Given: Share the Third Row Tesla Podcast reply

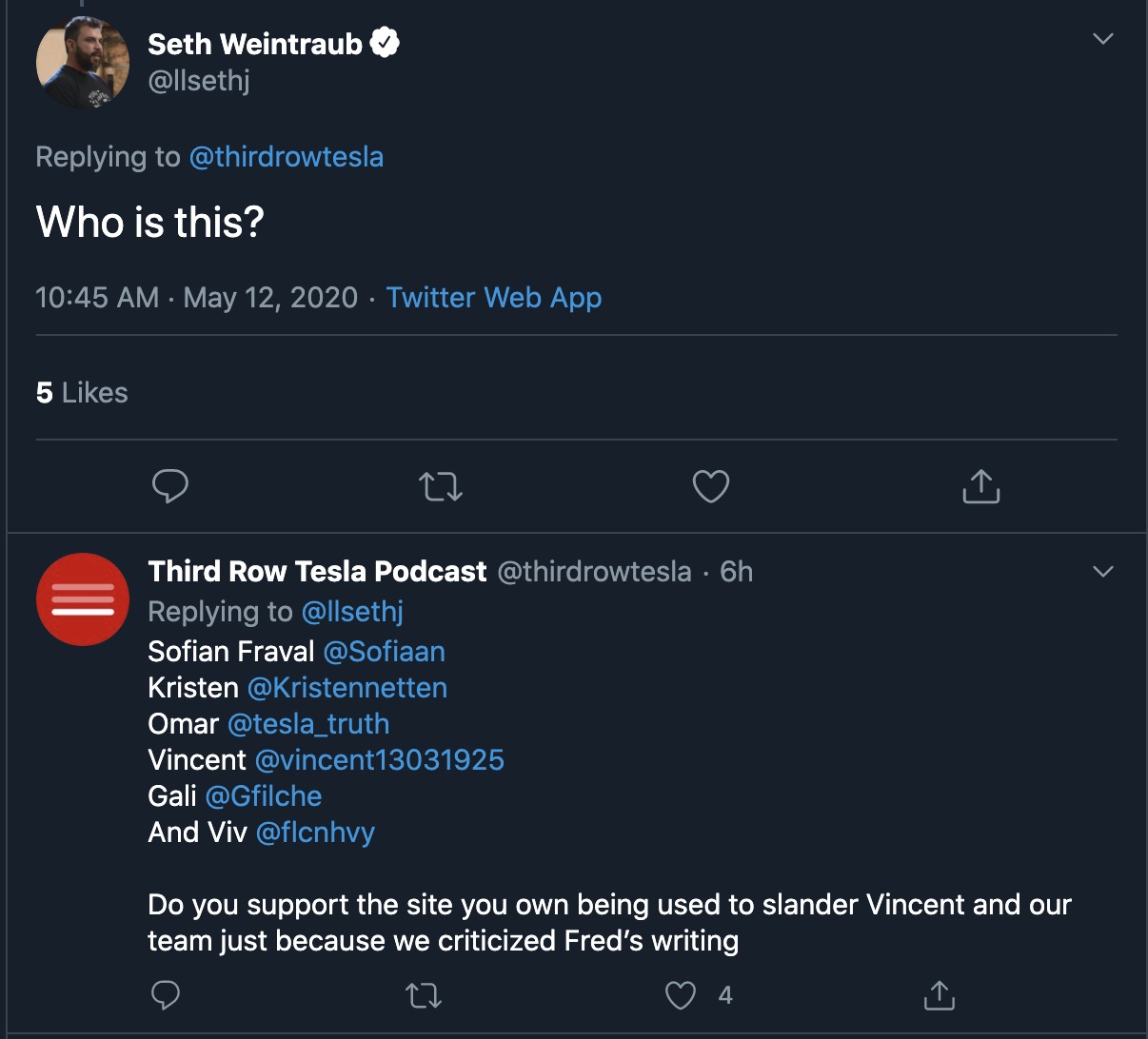Looking at the screenshot, I should [939, 995].
